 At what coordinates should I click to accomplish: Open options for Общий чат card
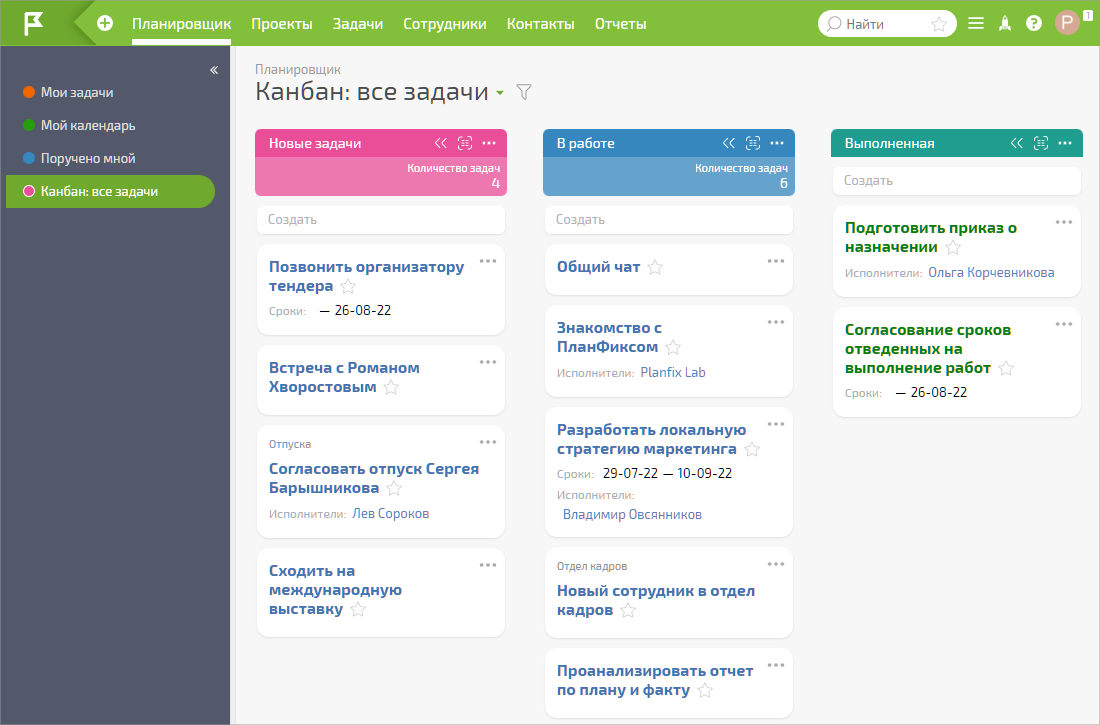pyautogui.click(x=776, y=261)
